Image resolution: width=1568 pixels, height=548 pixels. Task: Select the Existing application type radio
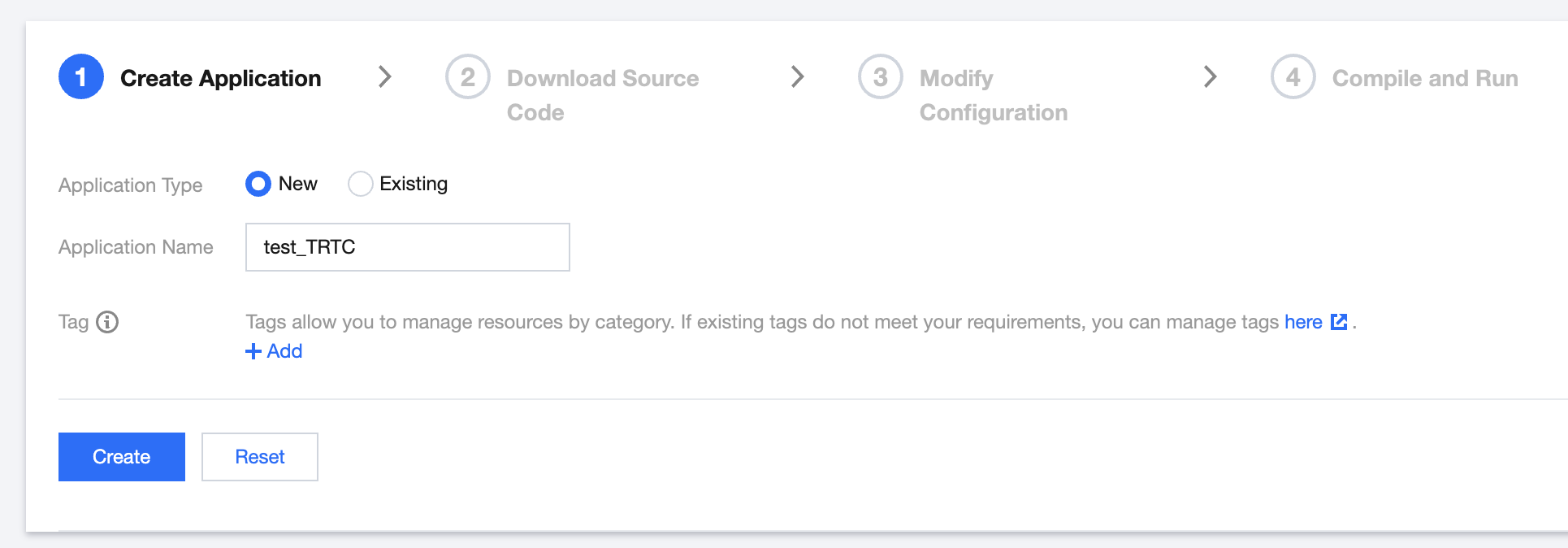[360, 184]
